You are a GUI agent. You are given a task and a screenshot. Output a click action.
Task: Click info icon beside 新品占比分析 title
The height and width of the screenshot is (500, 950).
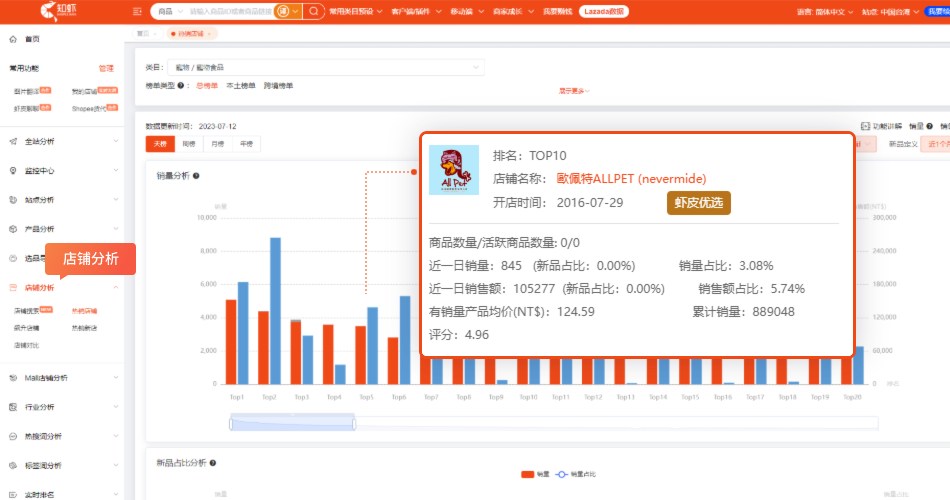click(213, 463)
